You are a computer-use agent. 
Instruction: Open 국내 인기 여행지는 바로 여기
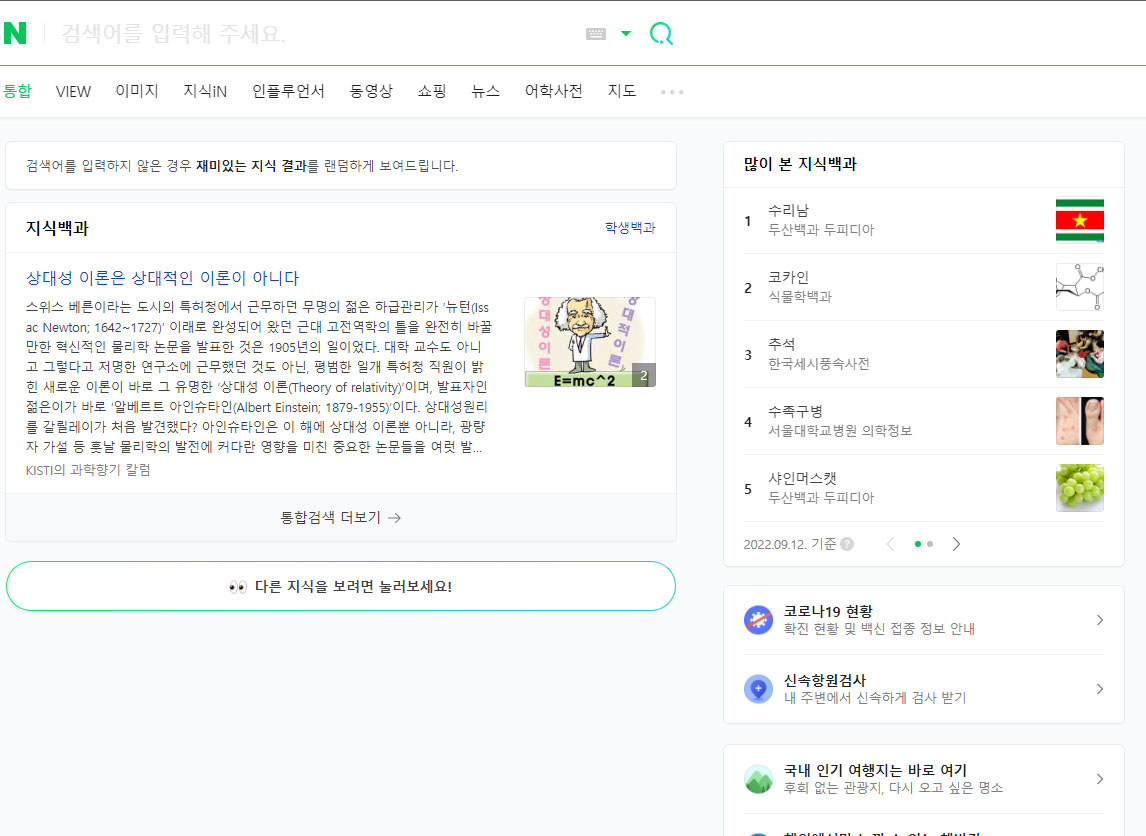924,779
